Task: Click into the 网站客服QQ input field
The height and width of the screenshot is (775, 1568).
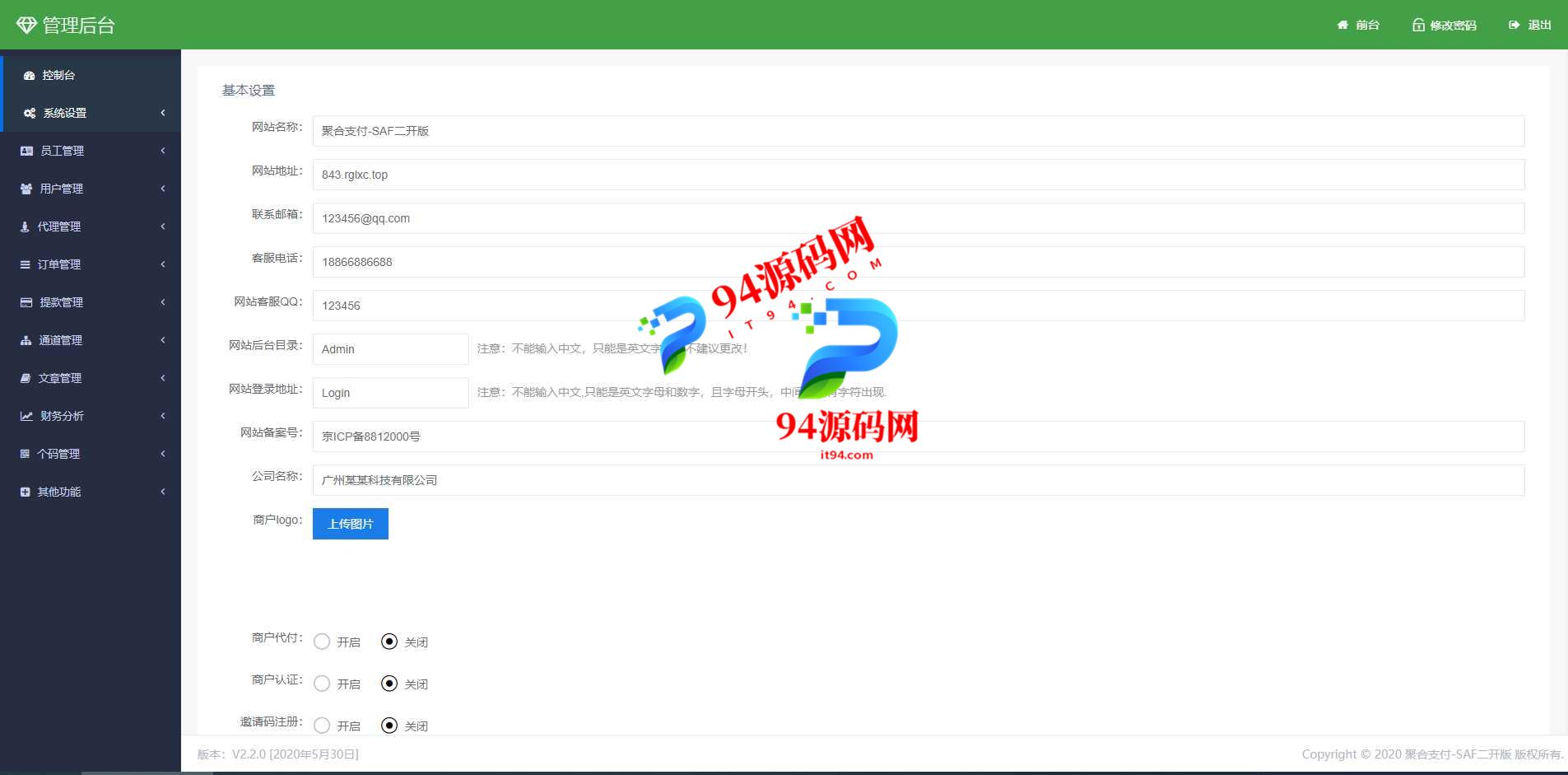Action: click(919, 306)
